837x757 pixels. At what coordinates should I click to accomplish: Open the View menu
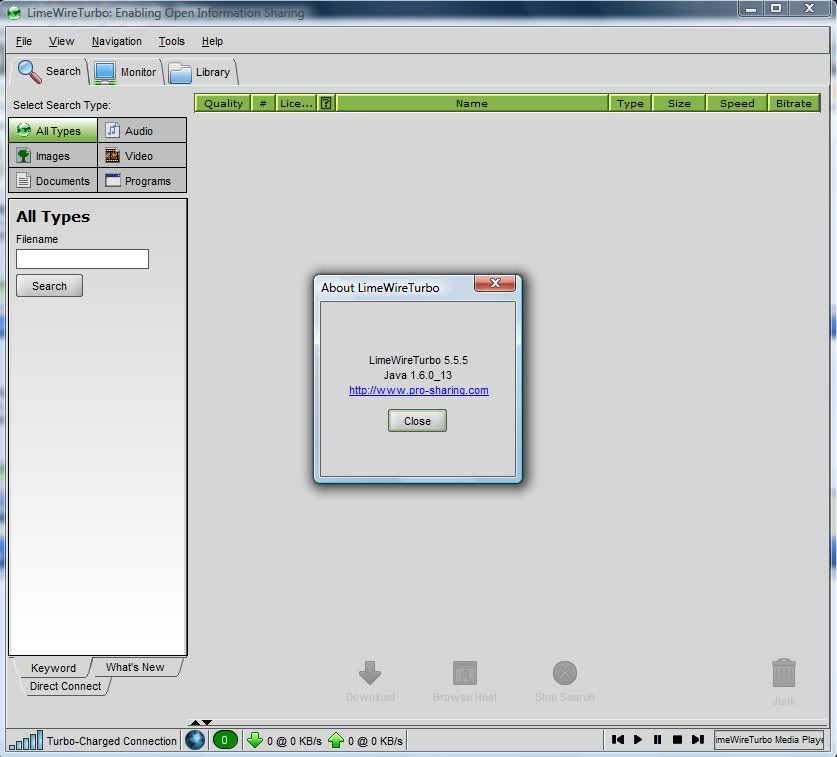pos(61,41)
